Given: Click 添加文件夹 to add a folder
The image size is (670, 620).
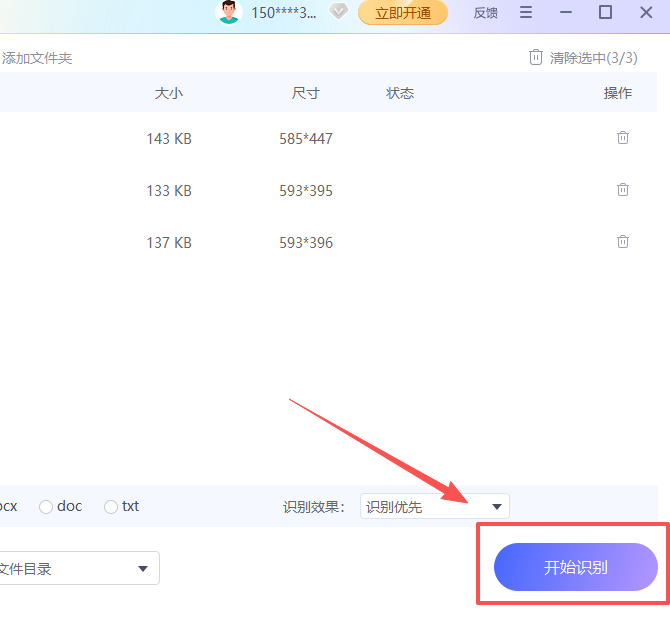Looking at the screenshot, I should click(37, 58).
